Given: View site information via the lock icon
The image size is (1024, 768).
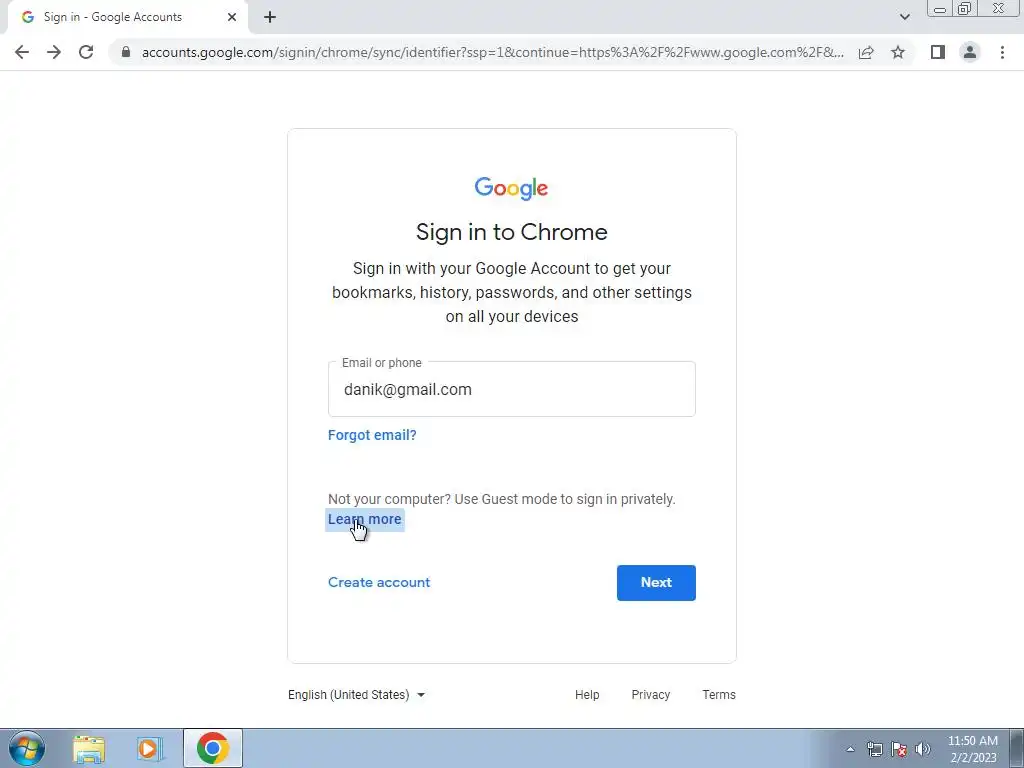Looking at the screenshot, I should [126, 52].
